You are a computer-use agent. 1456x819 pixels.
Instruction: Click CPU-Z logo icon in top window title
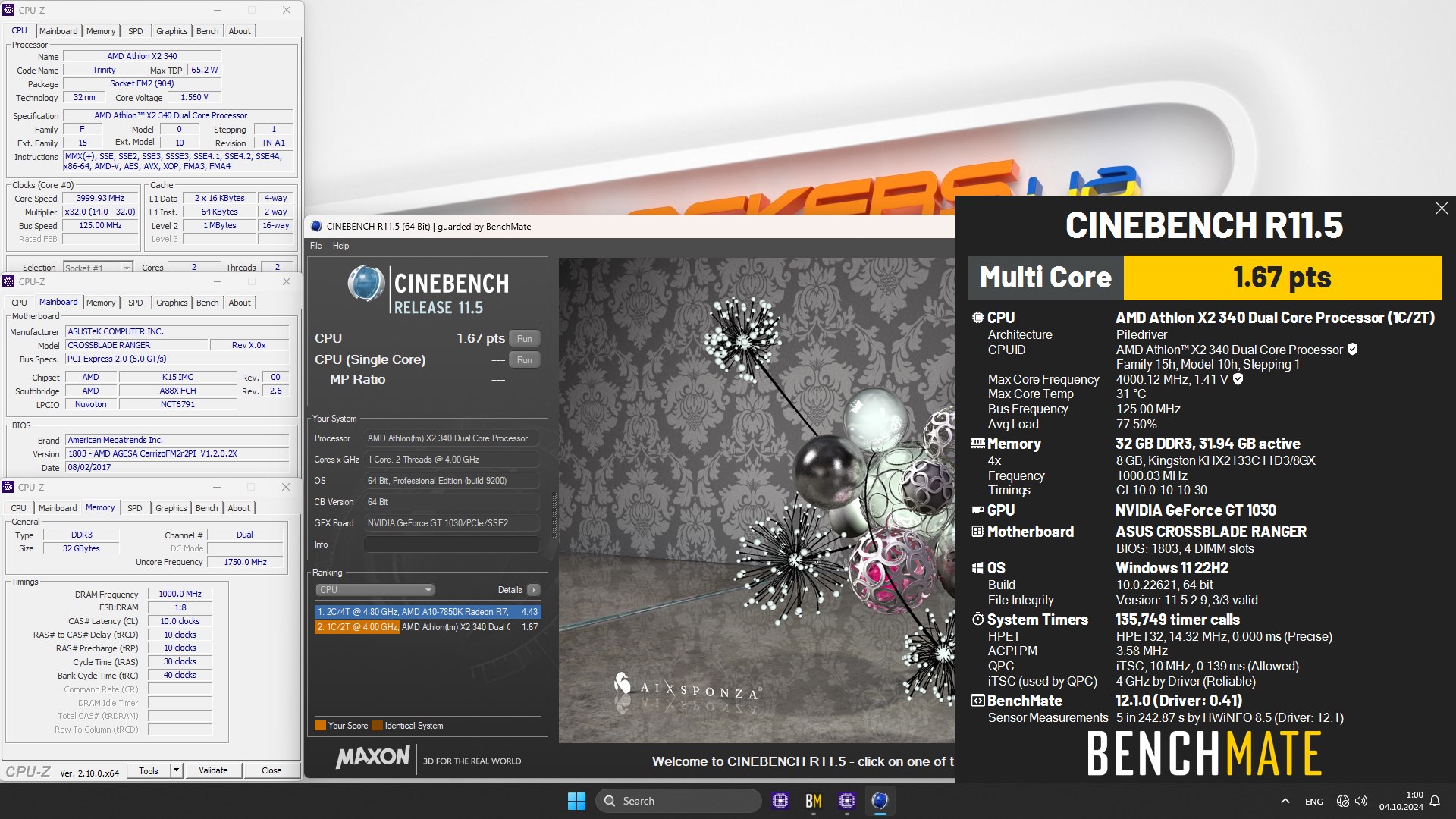pyautogui.click(x=9, y=10)
